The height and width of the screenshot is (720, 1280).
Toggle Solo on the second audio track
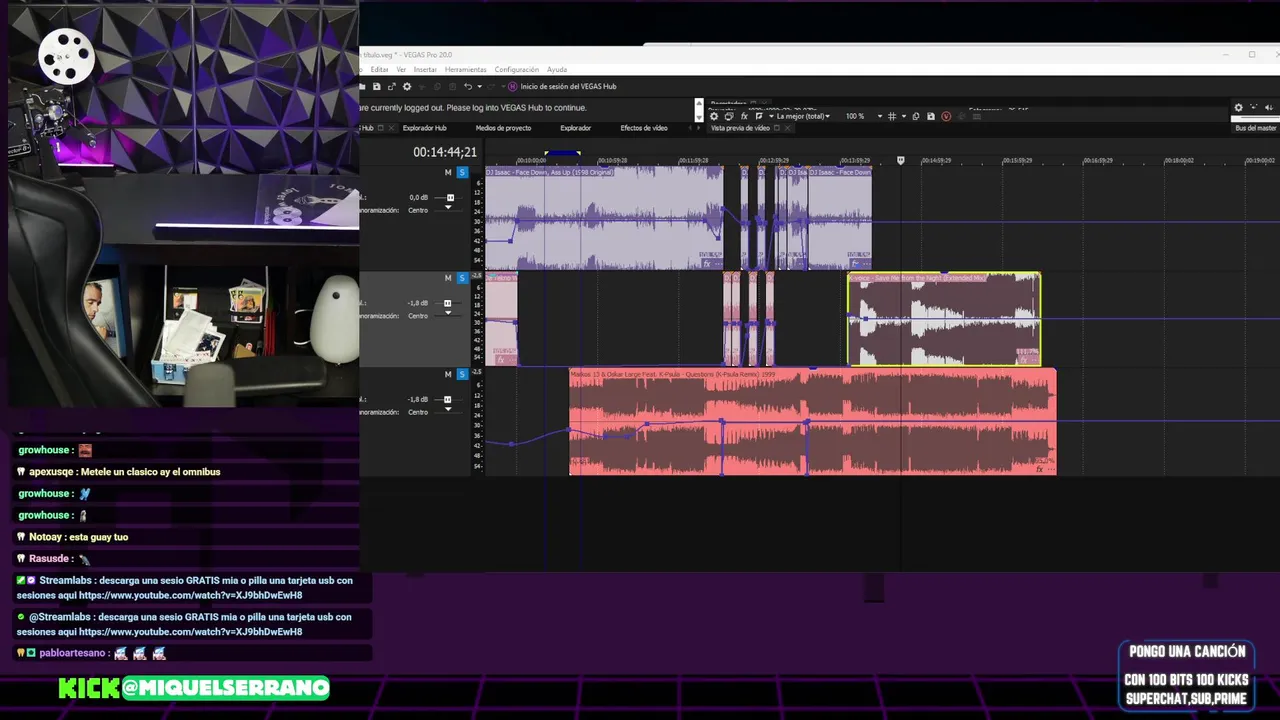462,278
